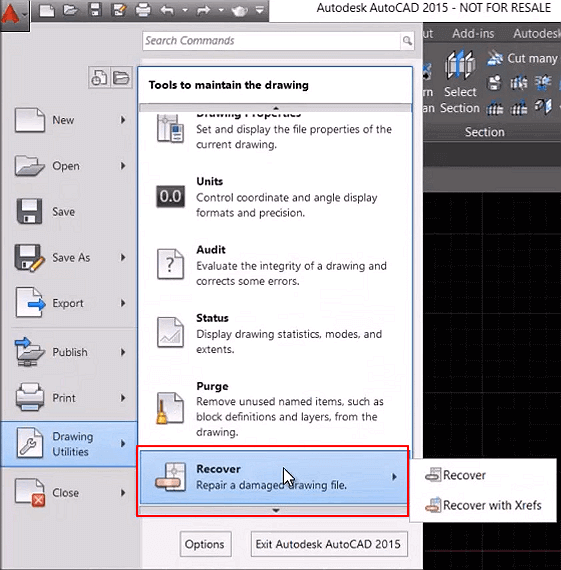Click in the Search Commands field

271,41
